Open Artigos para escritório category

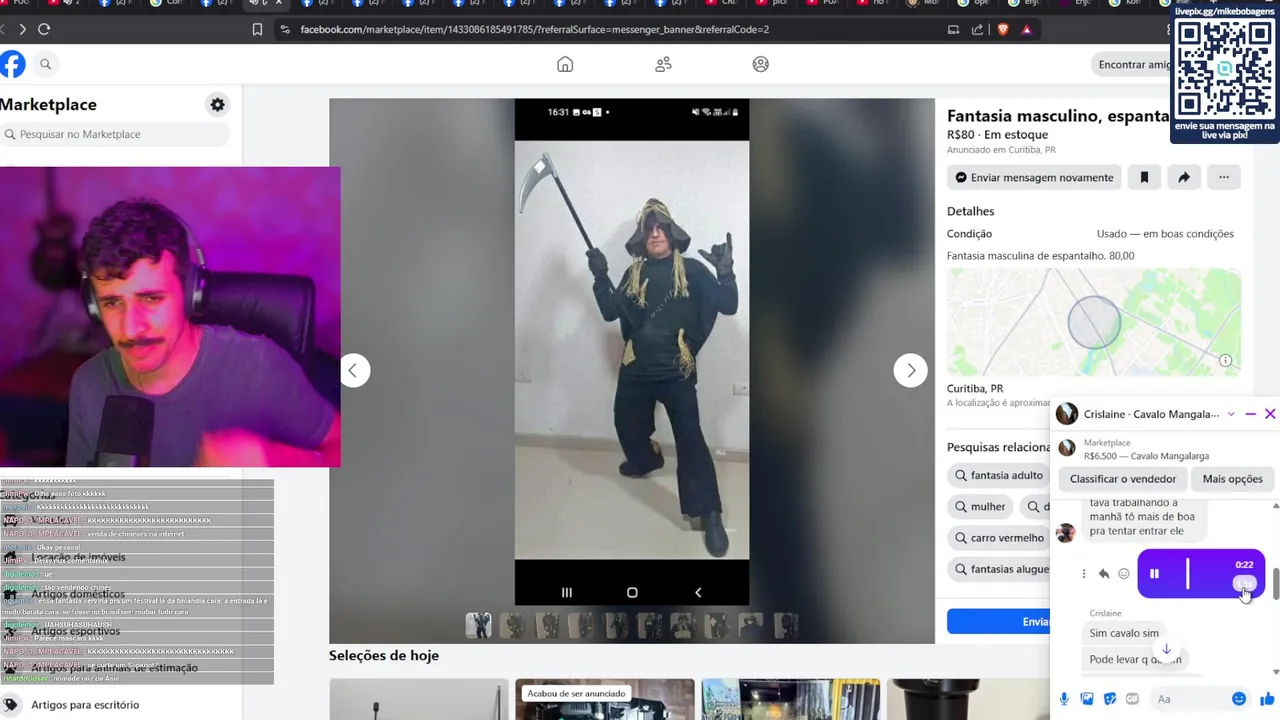point(85,705)
